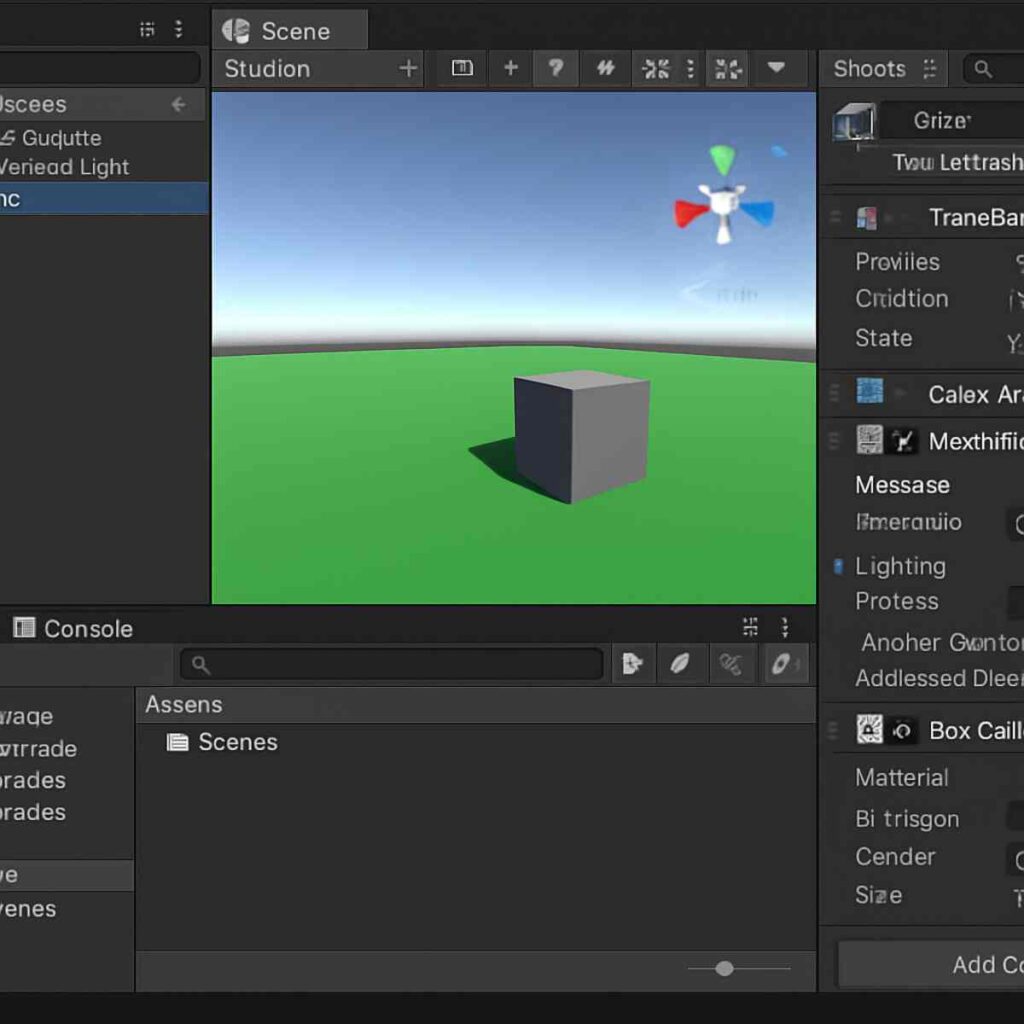This screenshot has width=1024, height=1024.
Task: Click the Mexthifiic component icon
Action: (x=869, y=440)
